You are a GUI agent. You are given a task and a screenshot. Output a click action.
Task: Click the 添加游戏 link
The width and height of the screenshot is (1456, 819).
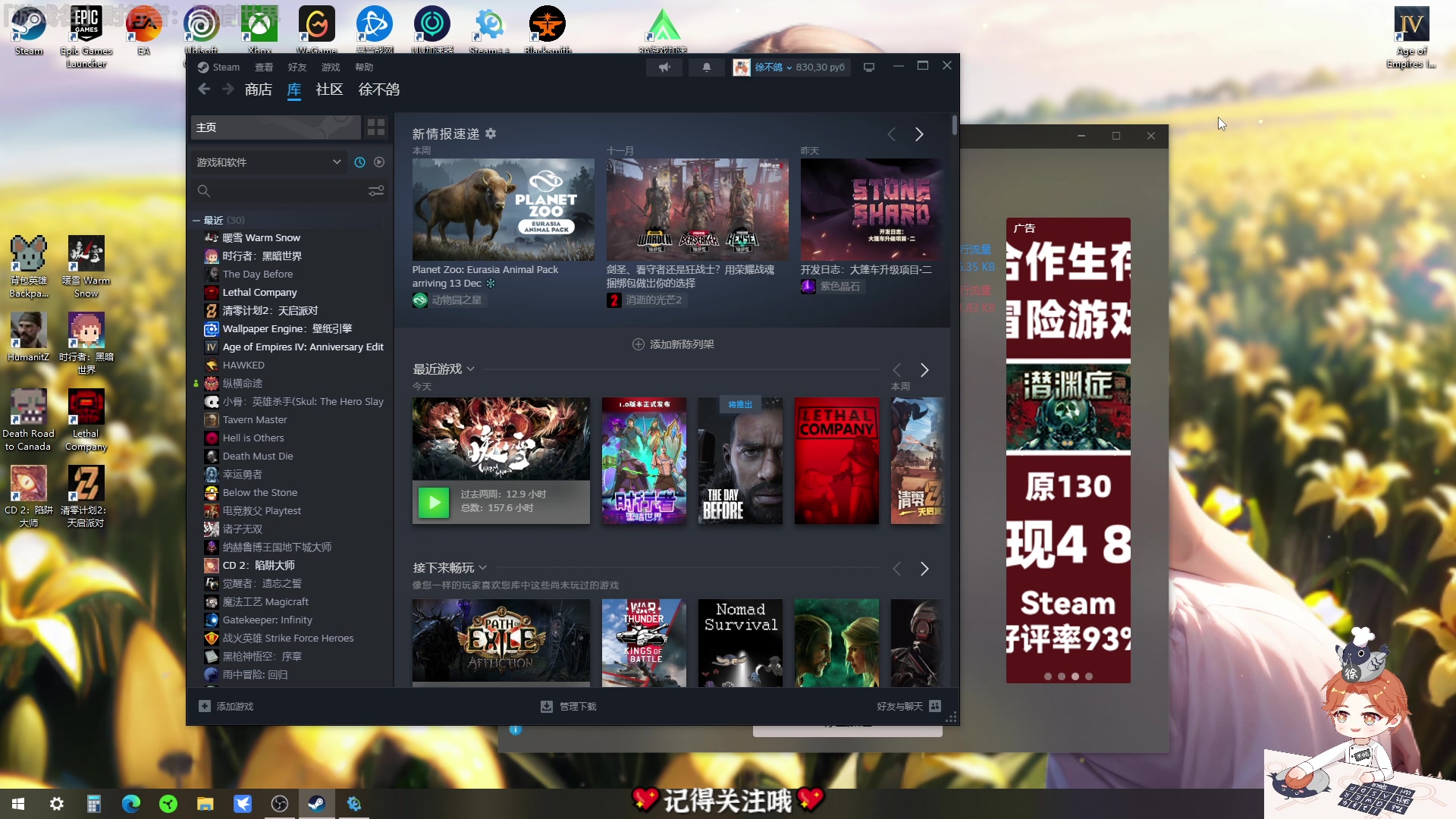(x=235, y=706)
